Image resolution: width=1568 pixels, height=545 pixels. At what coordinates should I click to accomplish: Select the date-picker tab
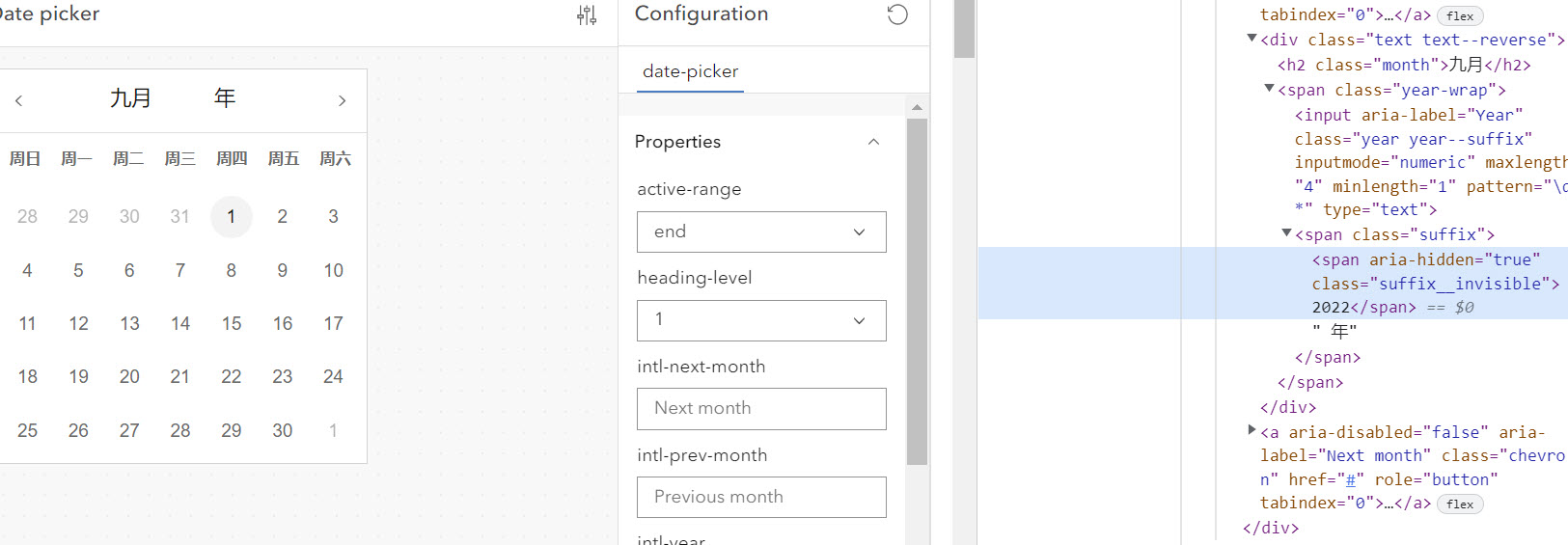pos(690,71)
